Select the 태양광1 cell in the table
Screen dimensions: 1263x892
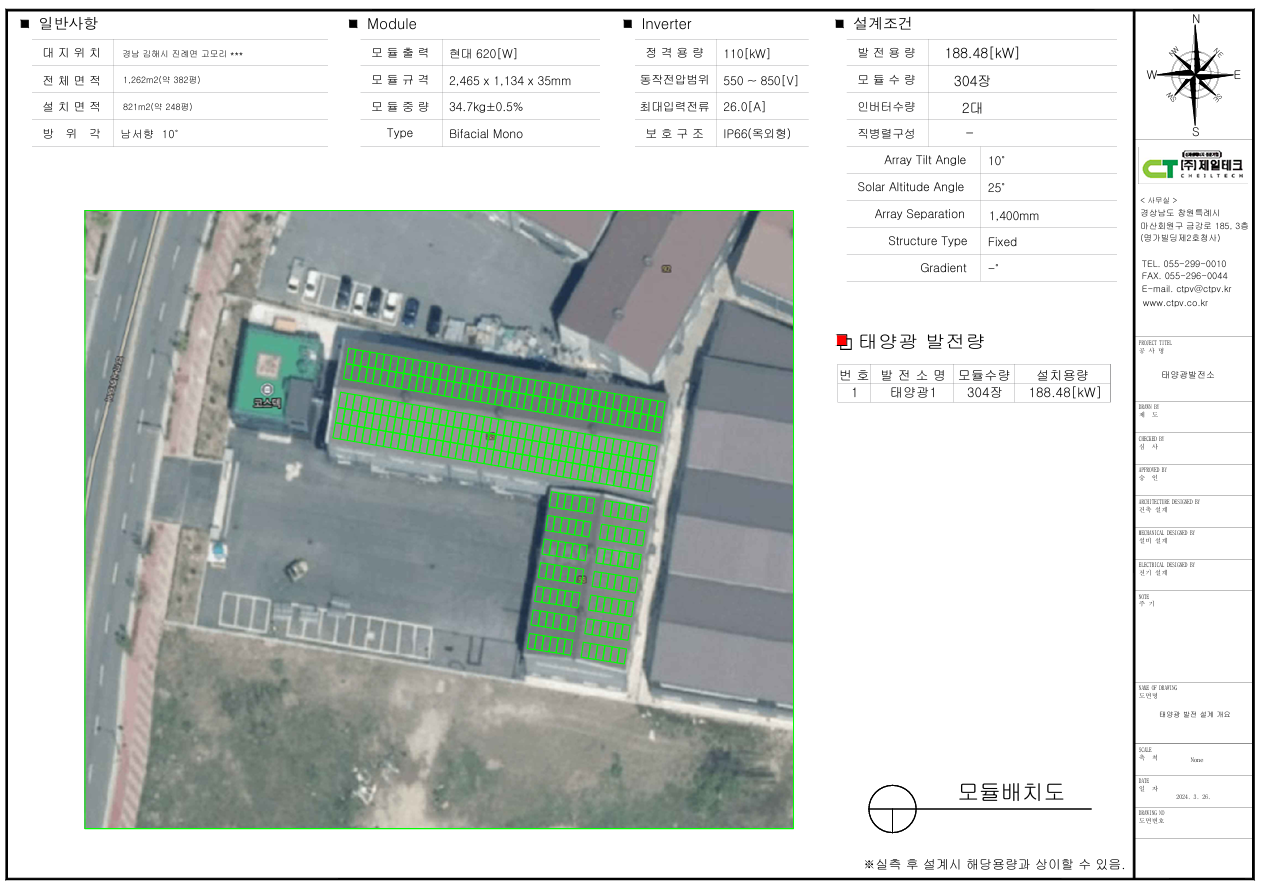pyautogui.click(x=917, y=393)
